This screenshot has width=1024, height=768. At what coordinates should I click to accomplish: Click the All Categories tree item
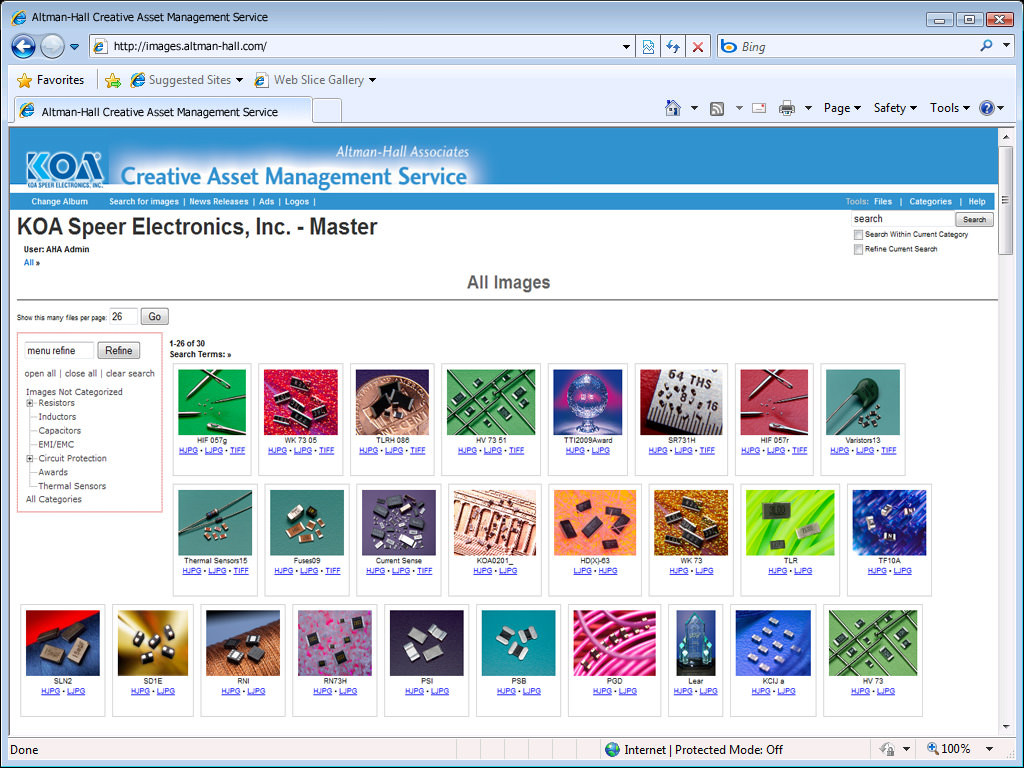click(x=54, y=499)
